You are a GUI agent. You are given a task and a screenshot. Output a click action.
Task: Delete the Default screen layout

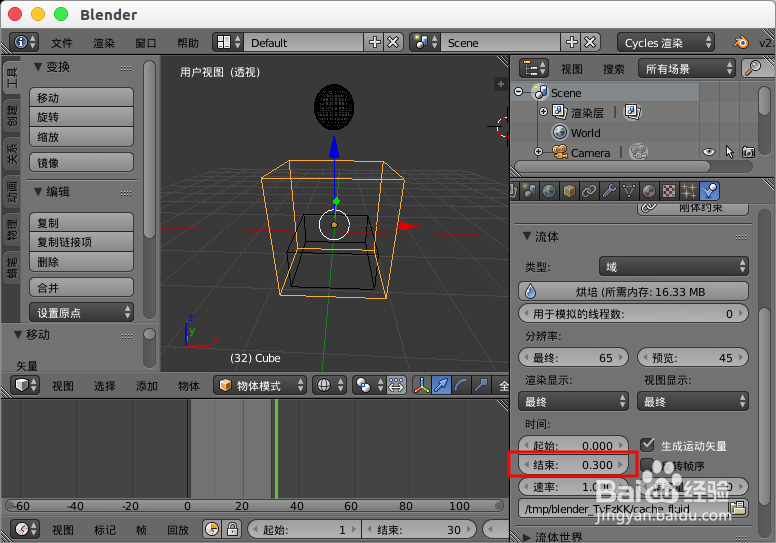(x=393, y=43)
